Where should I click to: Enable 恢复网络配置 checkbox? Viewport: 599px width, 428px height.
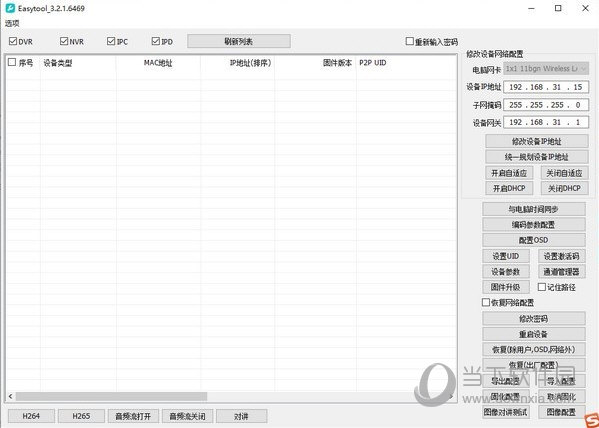[x=486, y=302]
